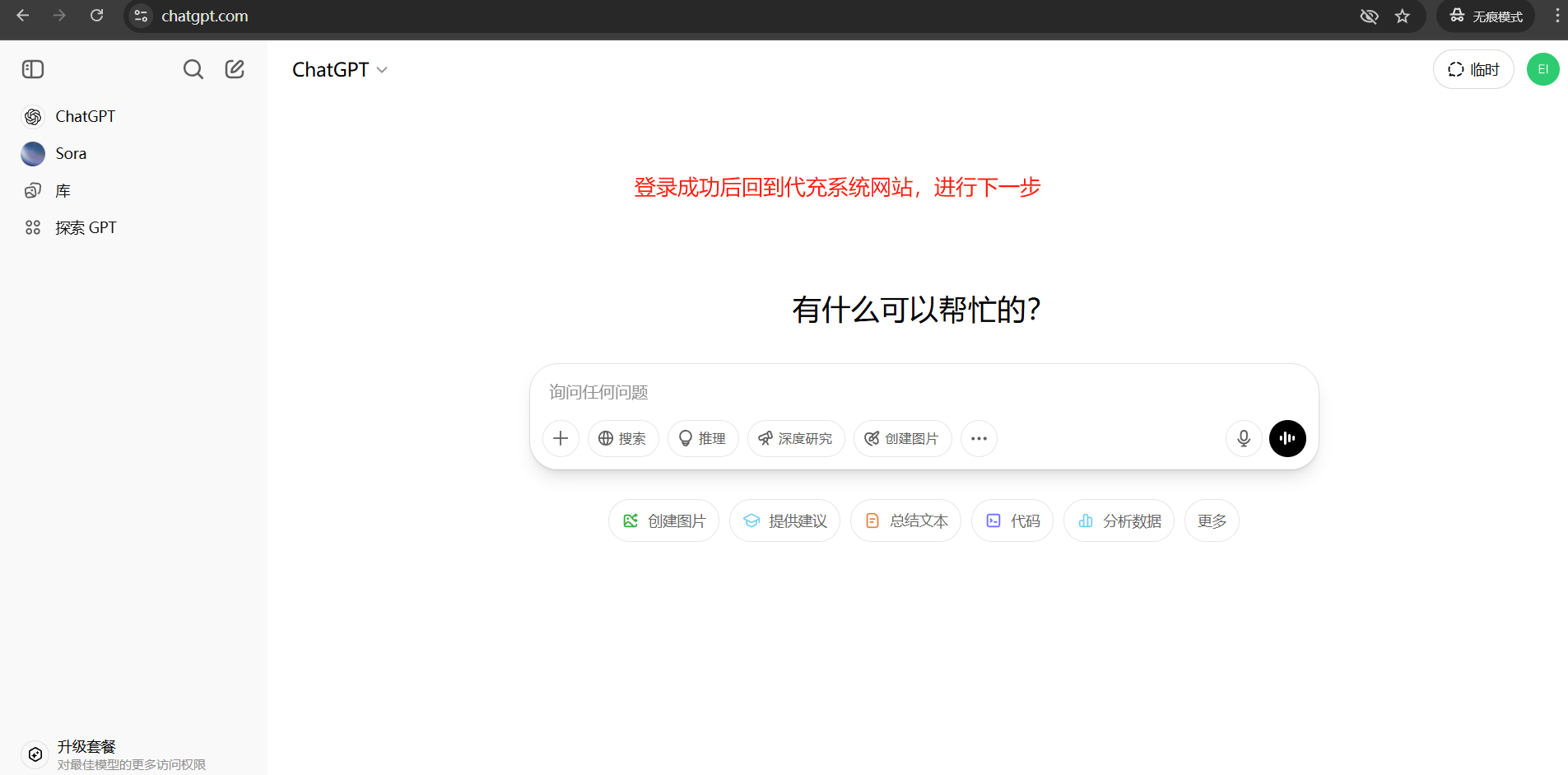This screenshot has width=1568, height=775.
Task: Click the browser forward arrow
Action: (x=59, y=16)
